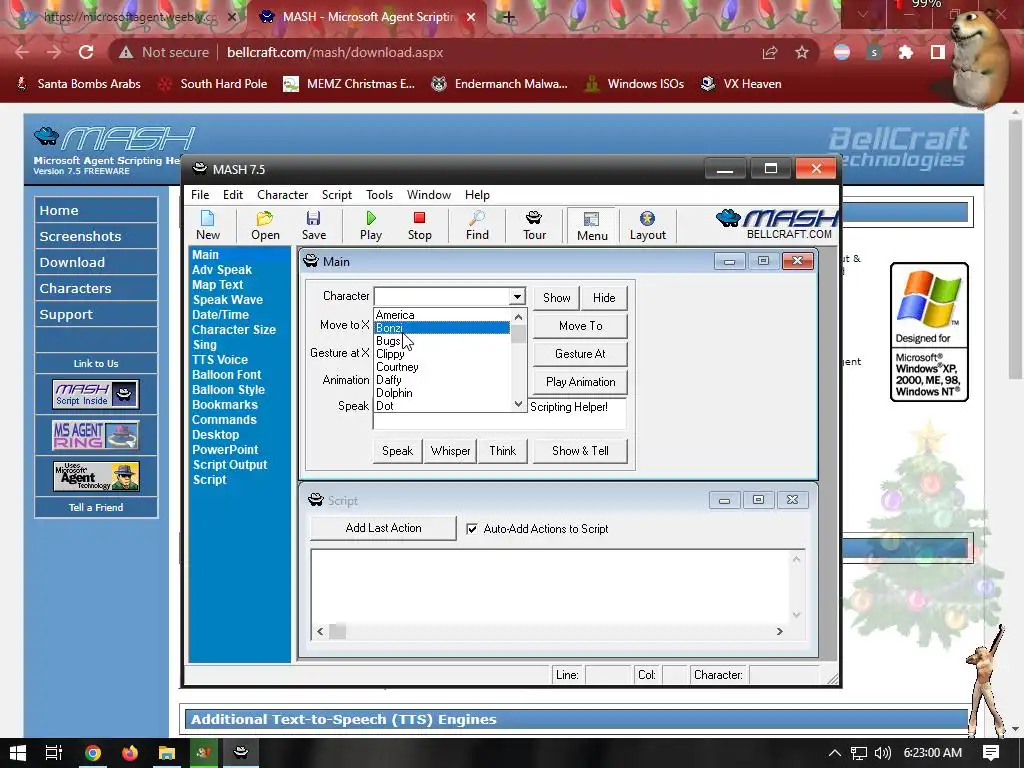Launch Firefox from the taskbar
1024x768 pixels.
[129, 753]
